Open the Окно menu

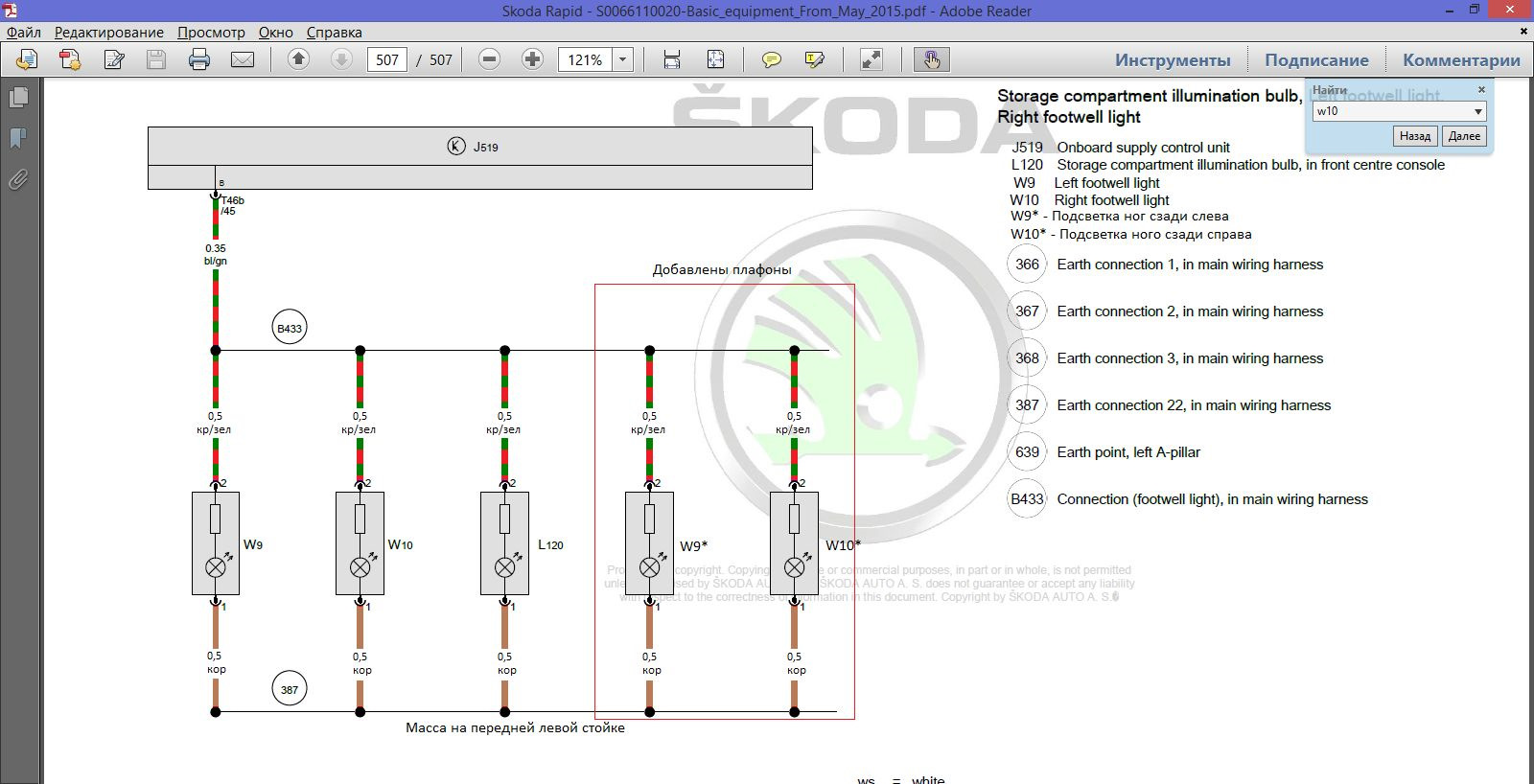[x=275, y=32]
